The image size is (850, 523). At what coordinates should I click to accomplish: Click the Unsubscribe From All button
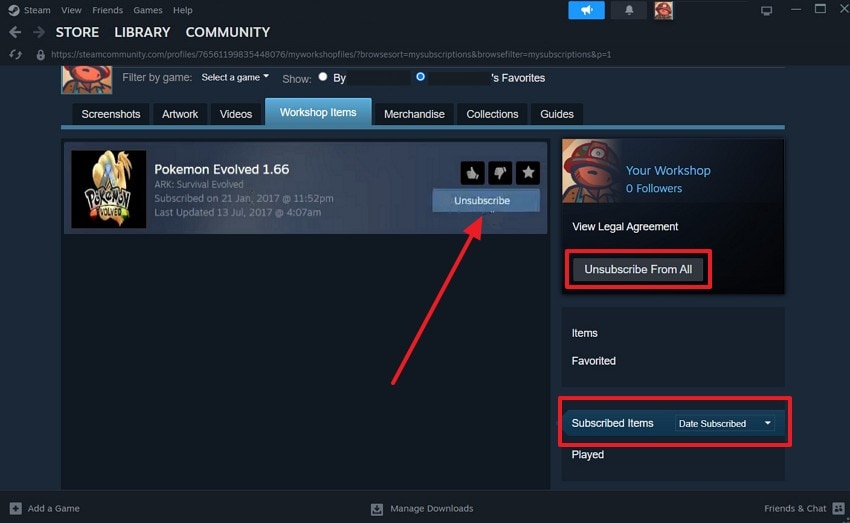tap(638, 269)
